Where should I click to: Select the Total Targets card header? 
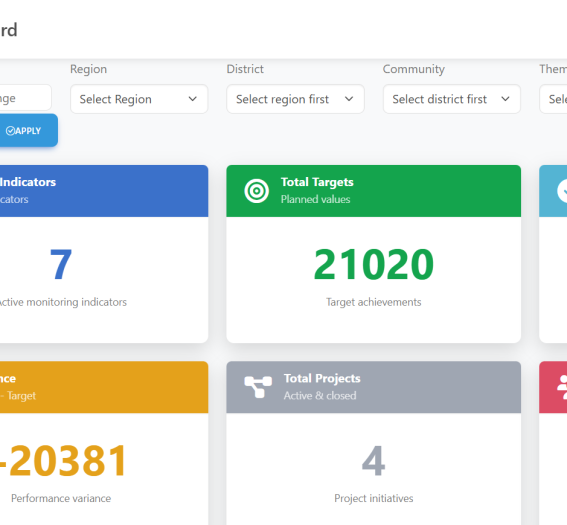click(x=374, y=191)
